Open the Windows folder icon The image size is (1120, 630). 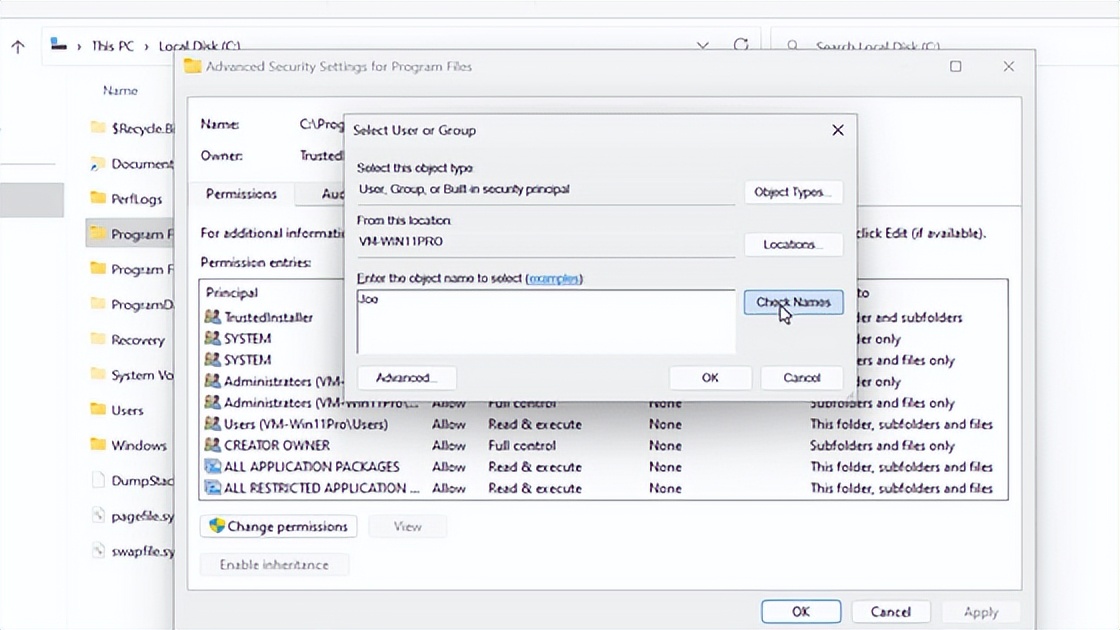(98, 445)
